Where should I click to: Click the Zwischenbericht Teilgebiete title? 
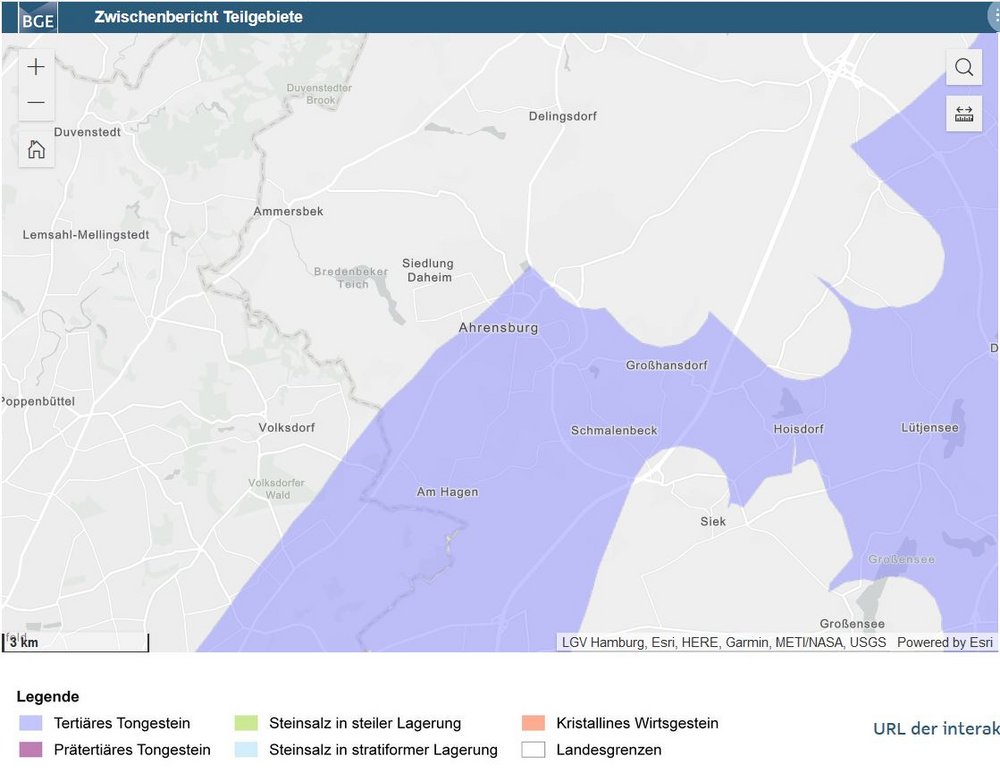point(198,17)
